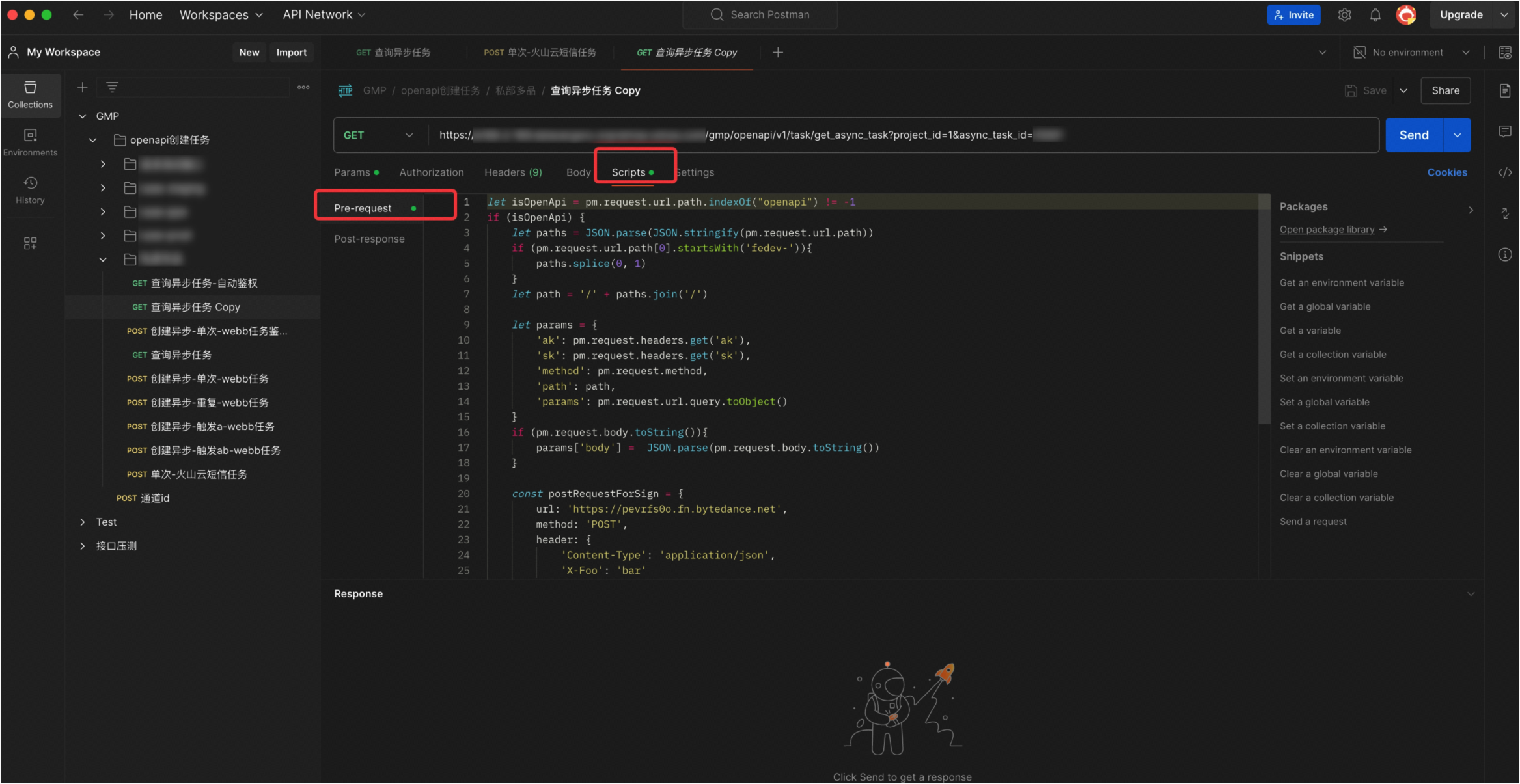Expand the Send button options arrow
This screenshot has height=784, width=1520.
tap(1458, 135)
